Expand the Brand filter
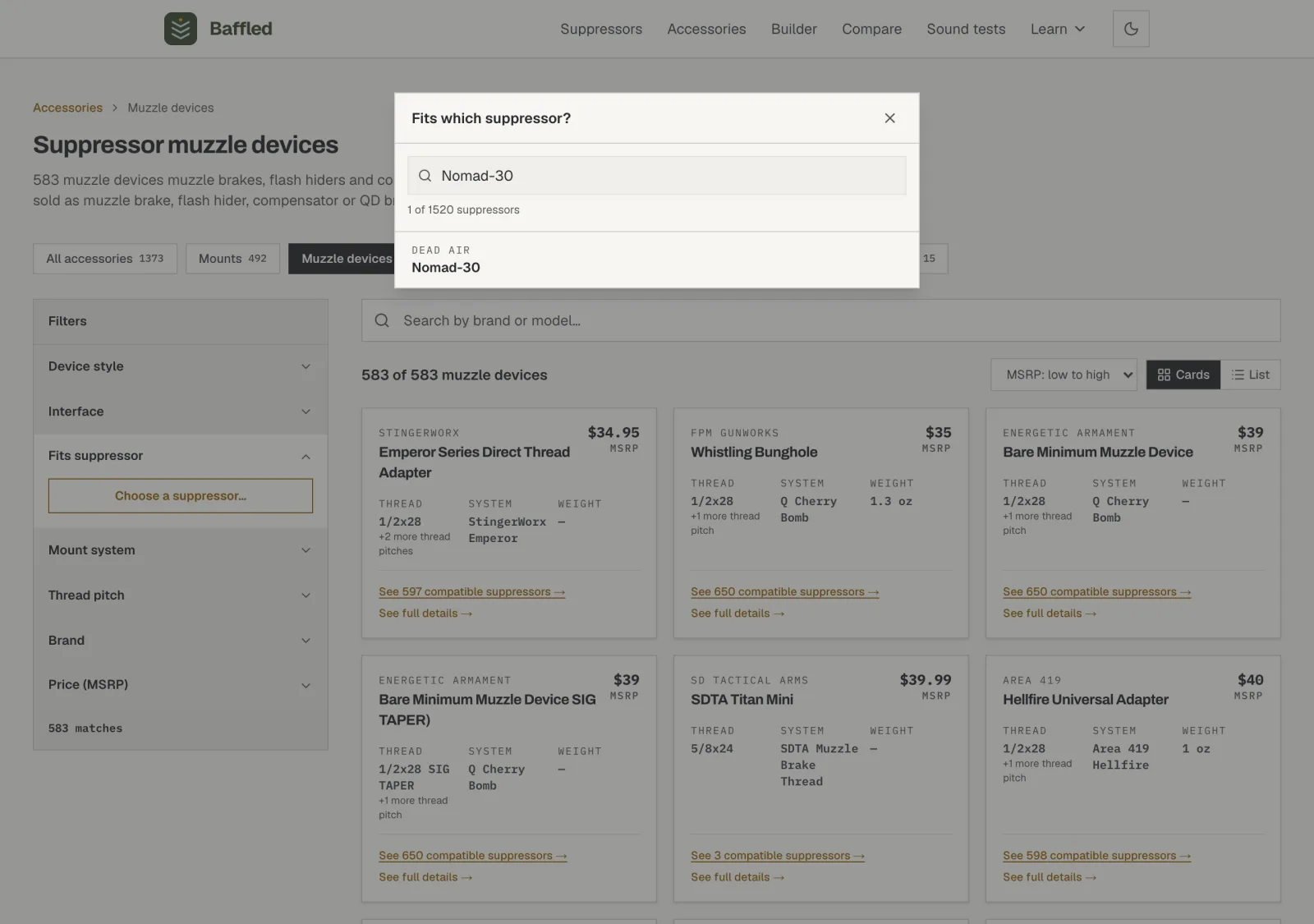The image size is (1314, 924). coord(181,641)
